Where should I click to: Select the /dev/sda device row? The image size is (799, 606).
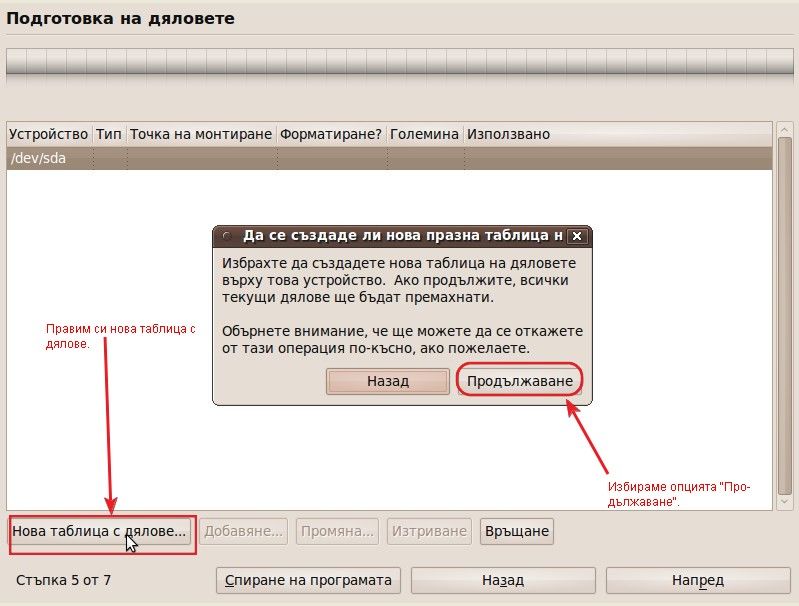(x=389, y=159)
